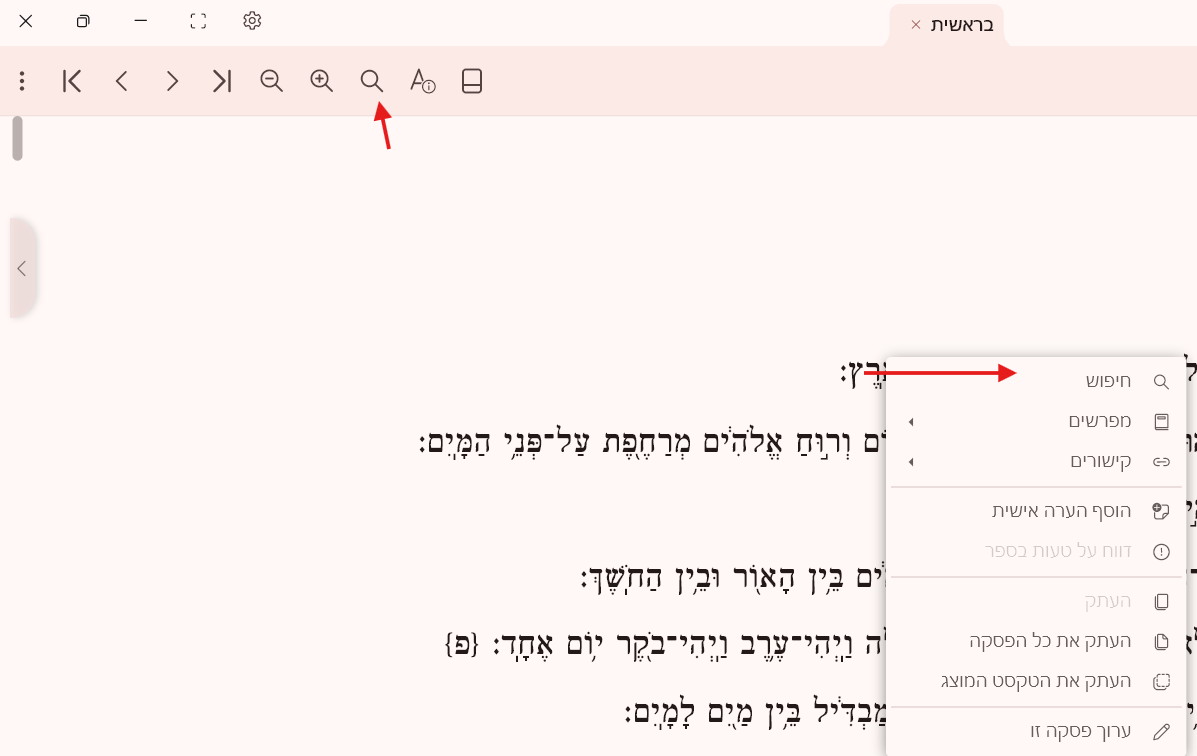Image resolution: width=1197 pixels, height=756 pixels.
Task: Go to the next page chevron
Action: [172, 81]
